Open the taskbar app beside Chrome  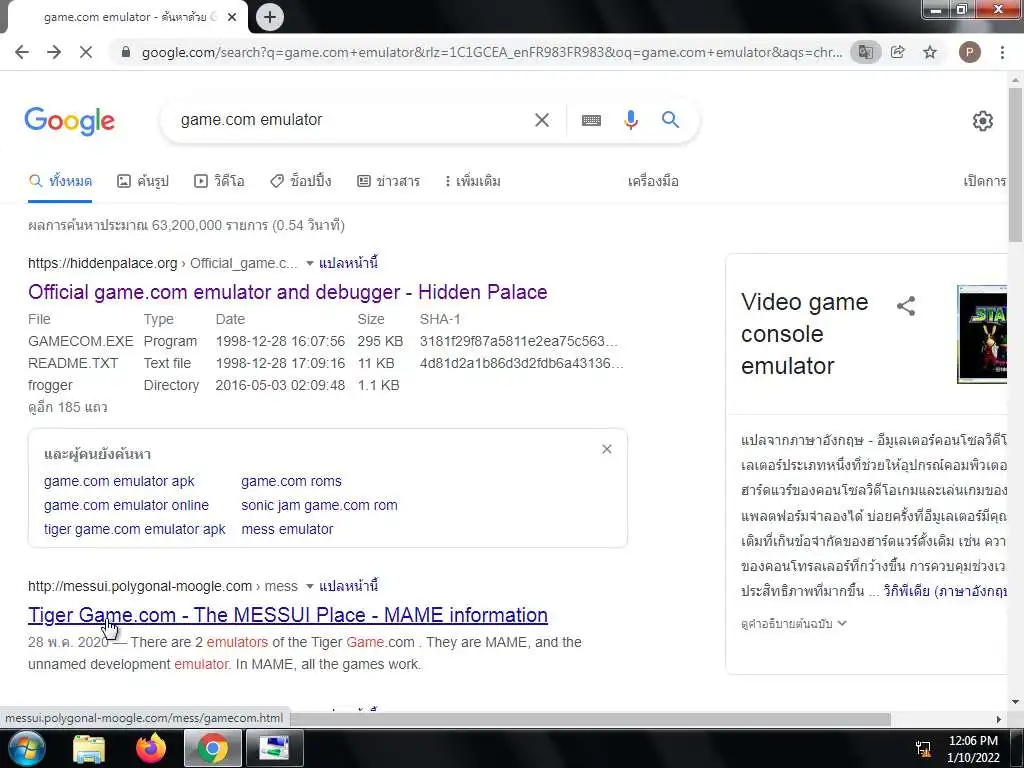tap(274, 748)
